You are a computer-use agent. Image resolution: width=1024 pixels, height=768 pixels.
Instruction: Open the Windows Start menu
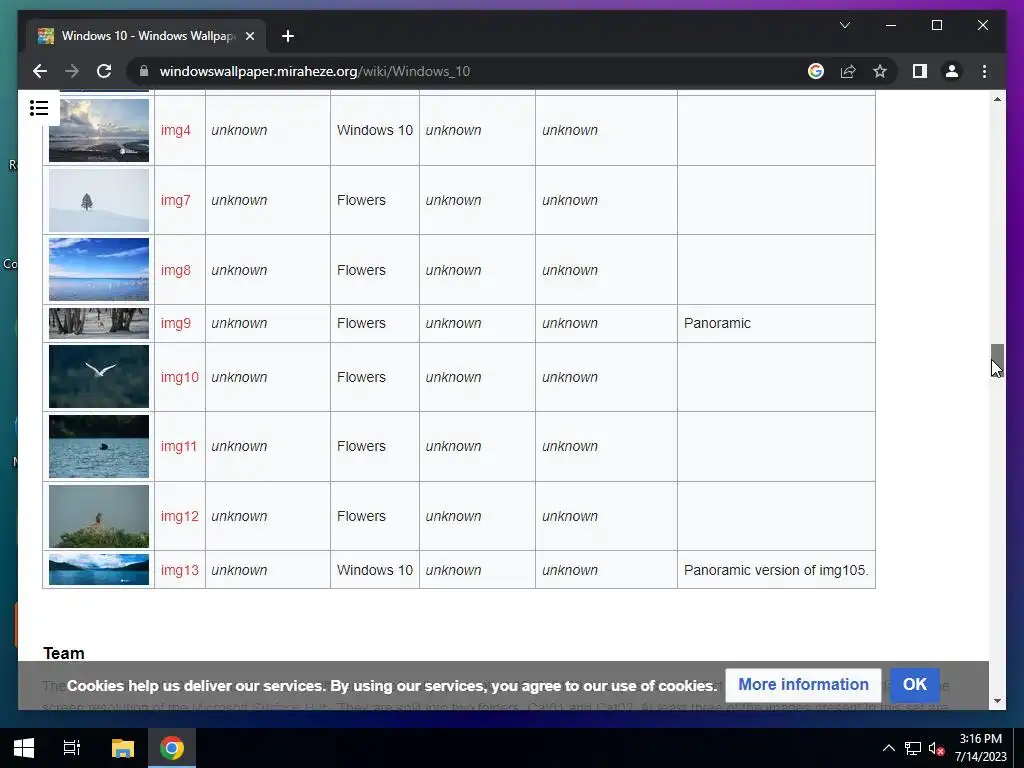tap(24, 748)
